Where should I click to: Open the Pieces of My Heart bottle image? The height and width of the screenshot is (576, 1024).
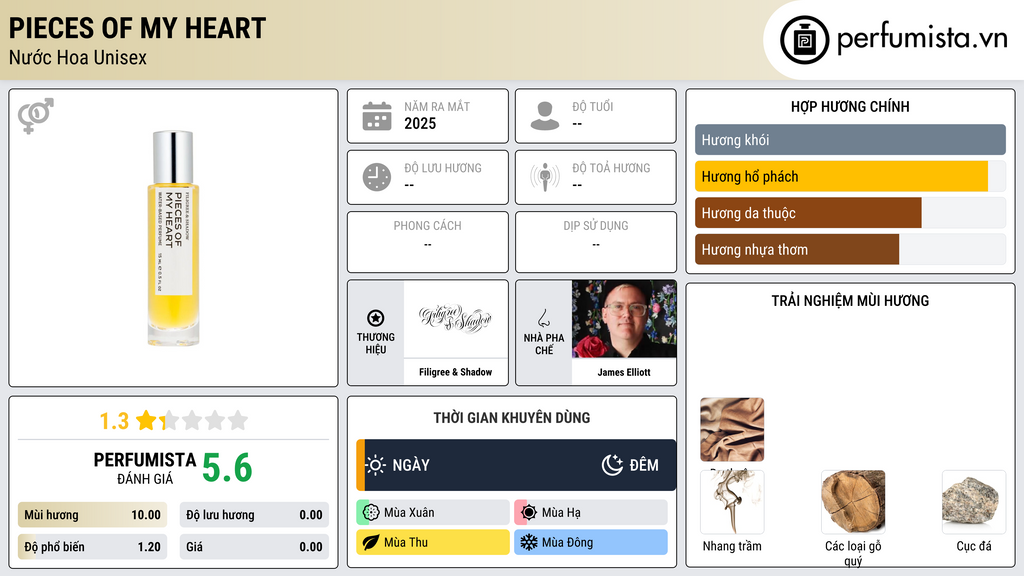click(x=173, y=238)
